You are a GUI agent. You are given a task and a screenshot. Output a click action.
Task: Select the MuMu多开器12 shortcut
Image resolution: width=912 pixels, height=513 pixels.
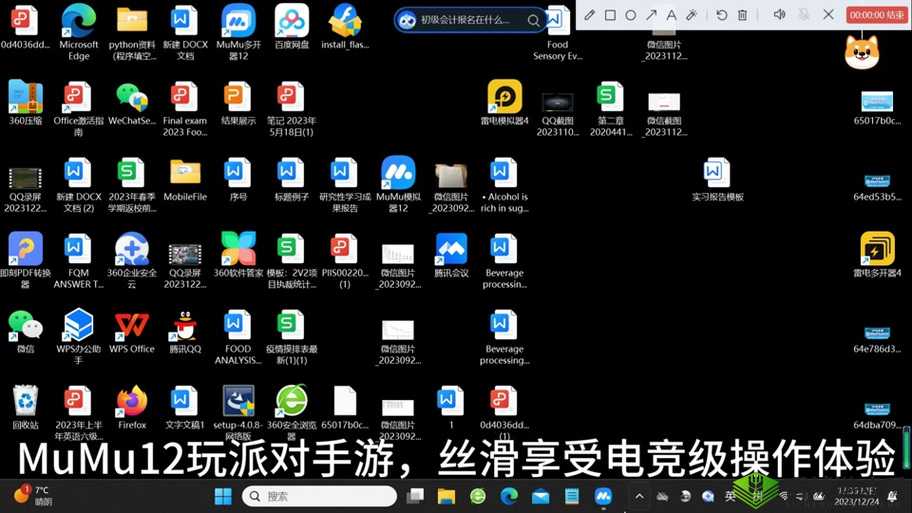pos(238,33)
